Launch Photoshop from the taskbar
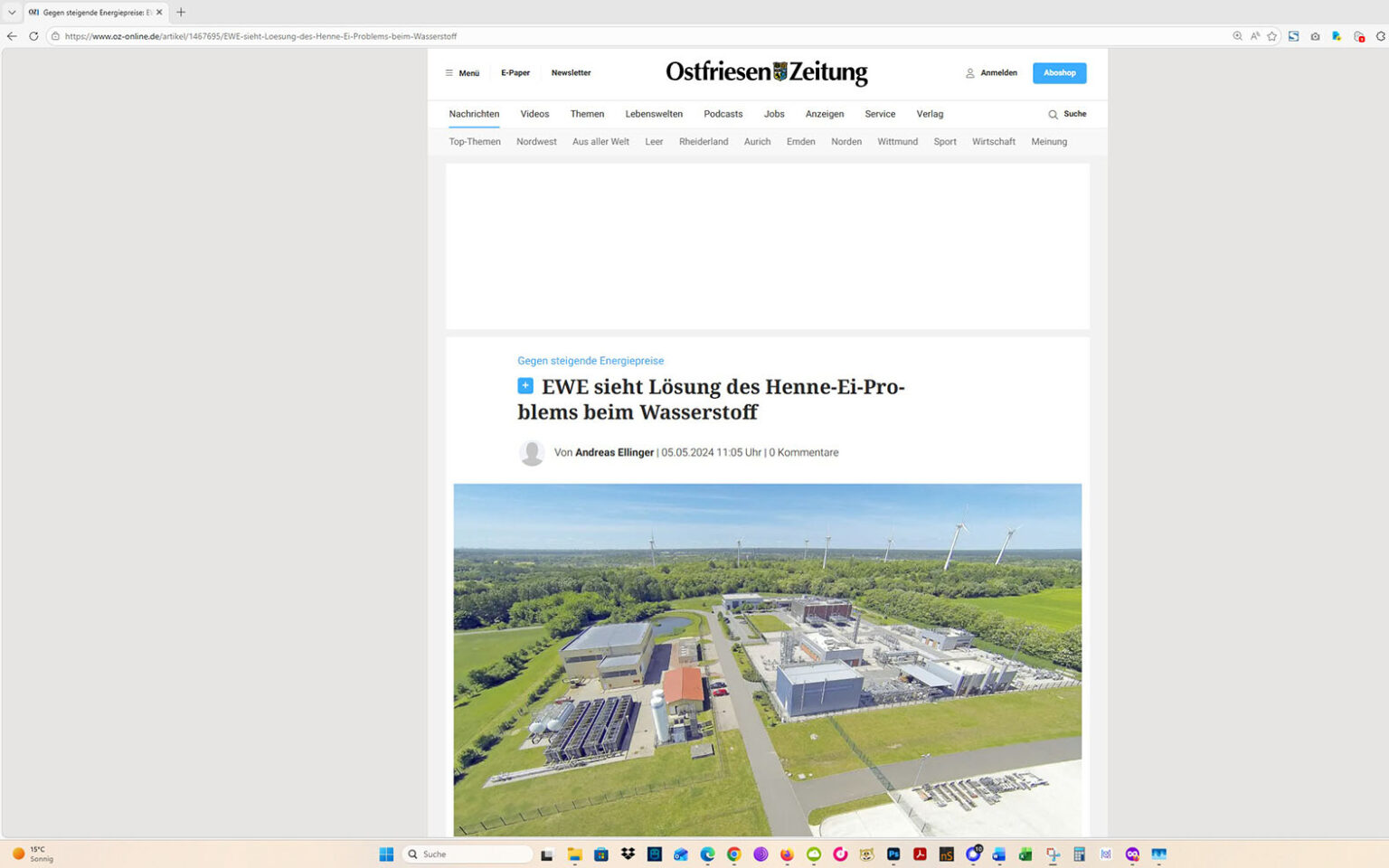The width and height of the screenshot is (1389, 868). tap(893, 854)
